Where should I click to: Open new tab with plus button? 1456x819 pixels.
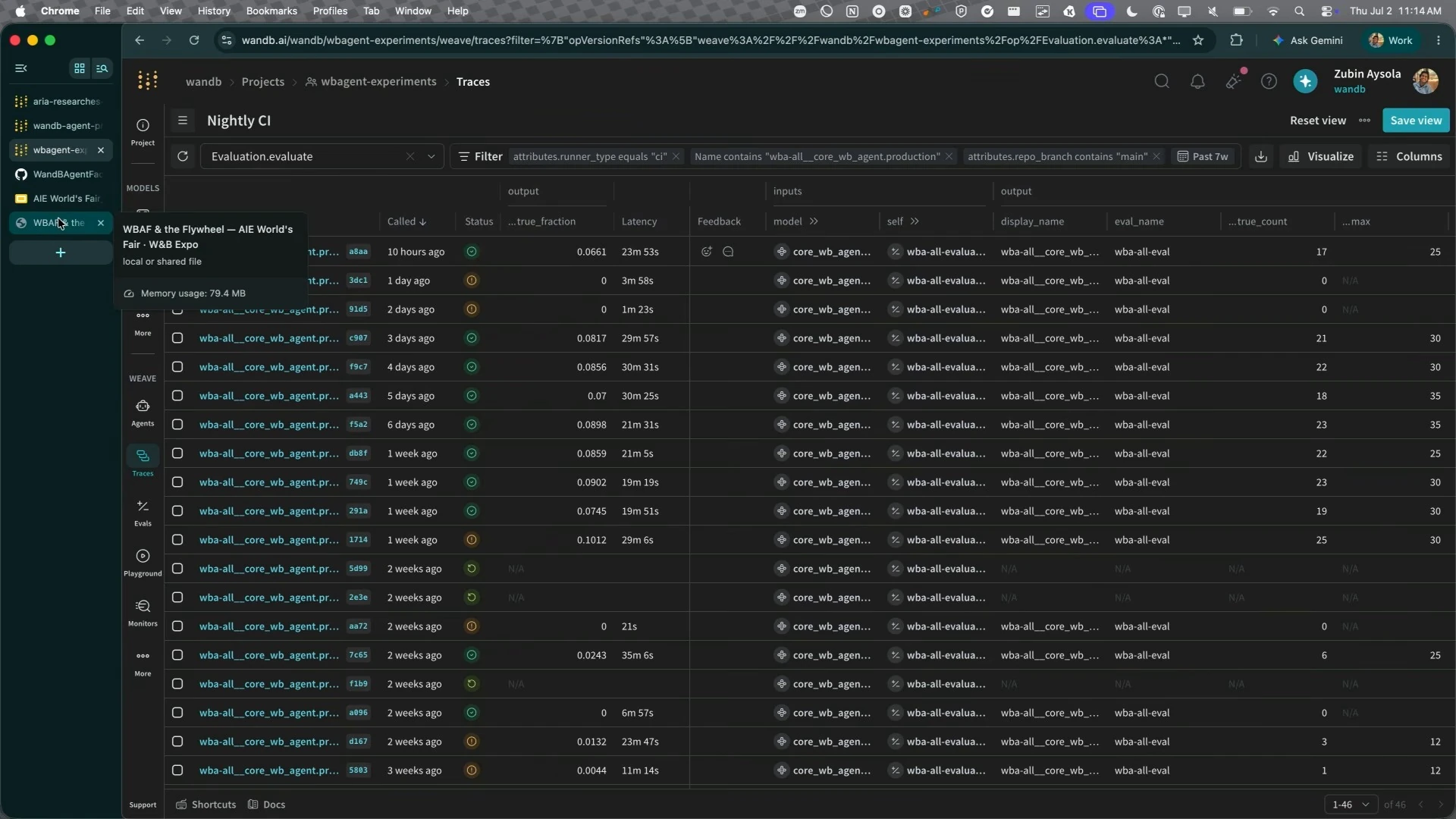61,253
